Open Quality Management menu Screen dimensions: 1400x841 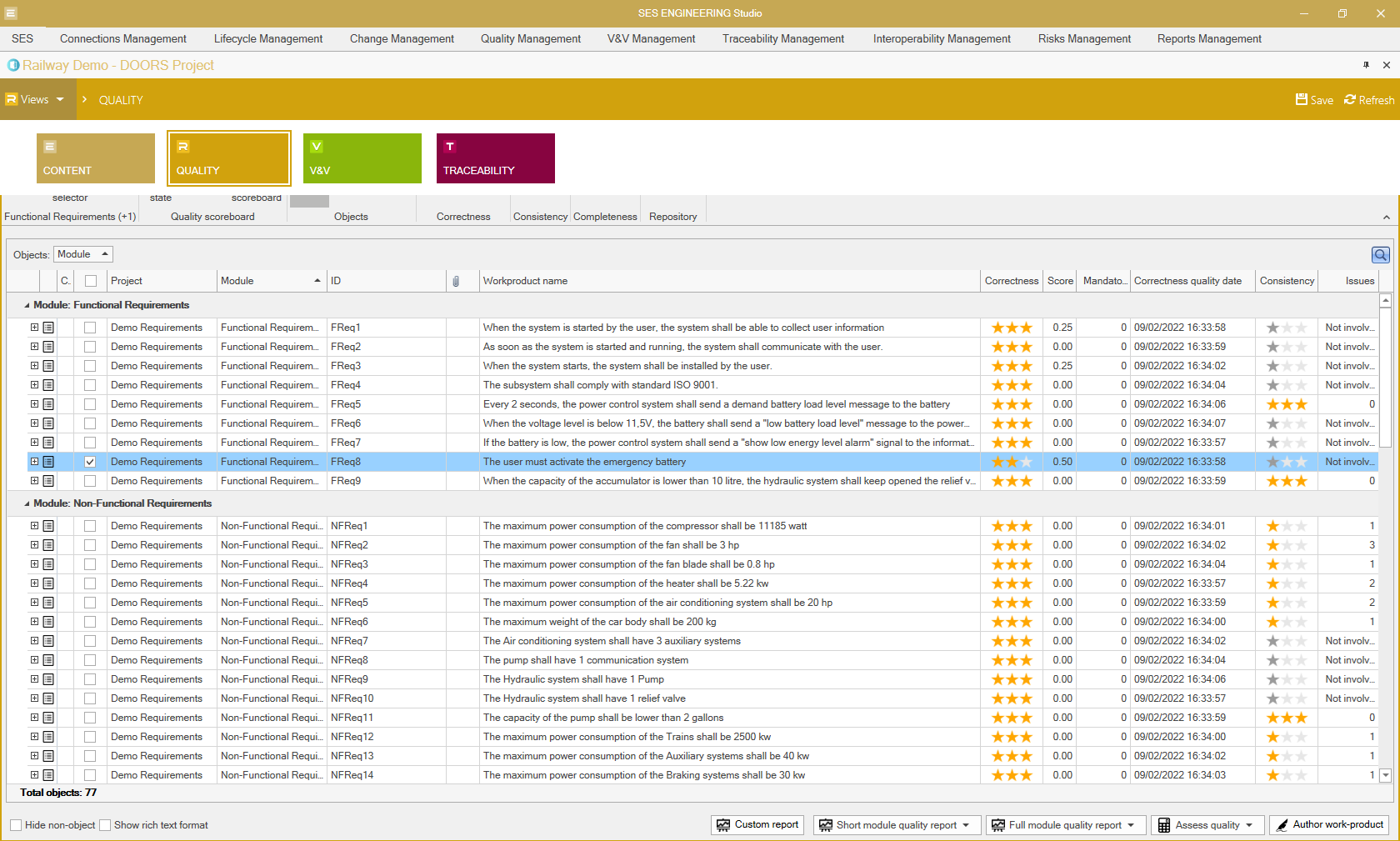click(531, 39)
